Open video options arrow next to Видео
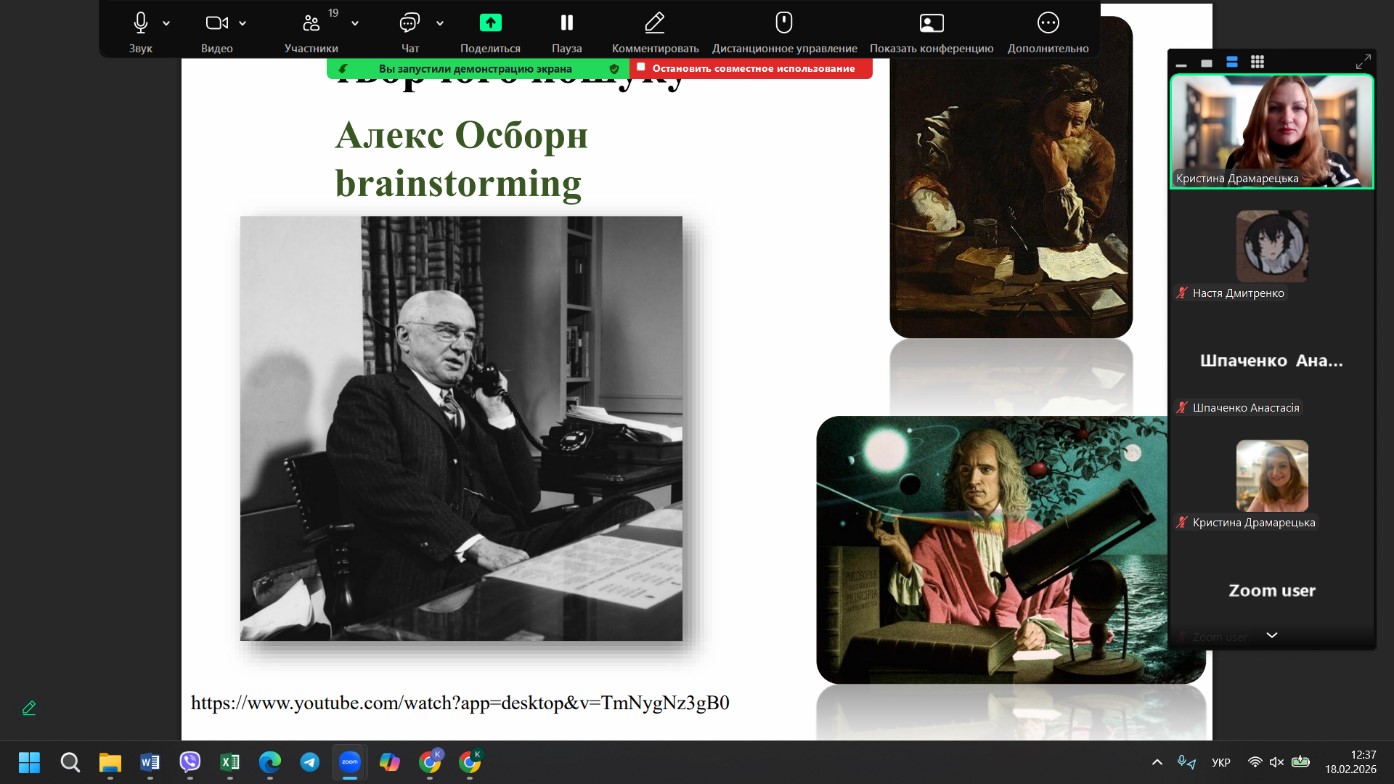This screenshot has width=1394, height=784. pyautogui.click(x=243, y=23)
